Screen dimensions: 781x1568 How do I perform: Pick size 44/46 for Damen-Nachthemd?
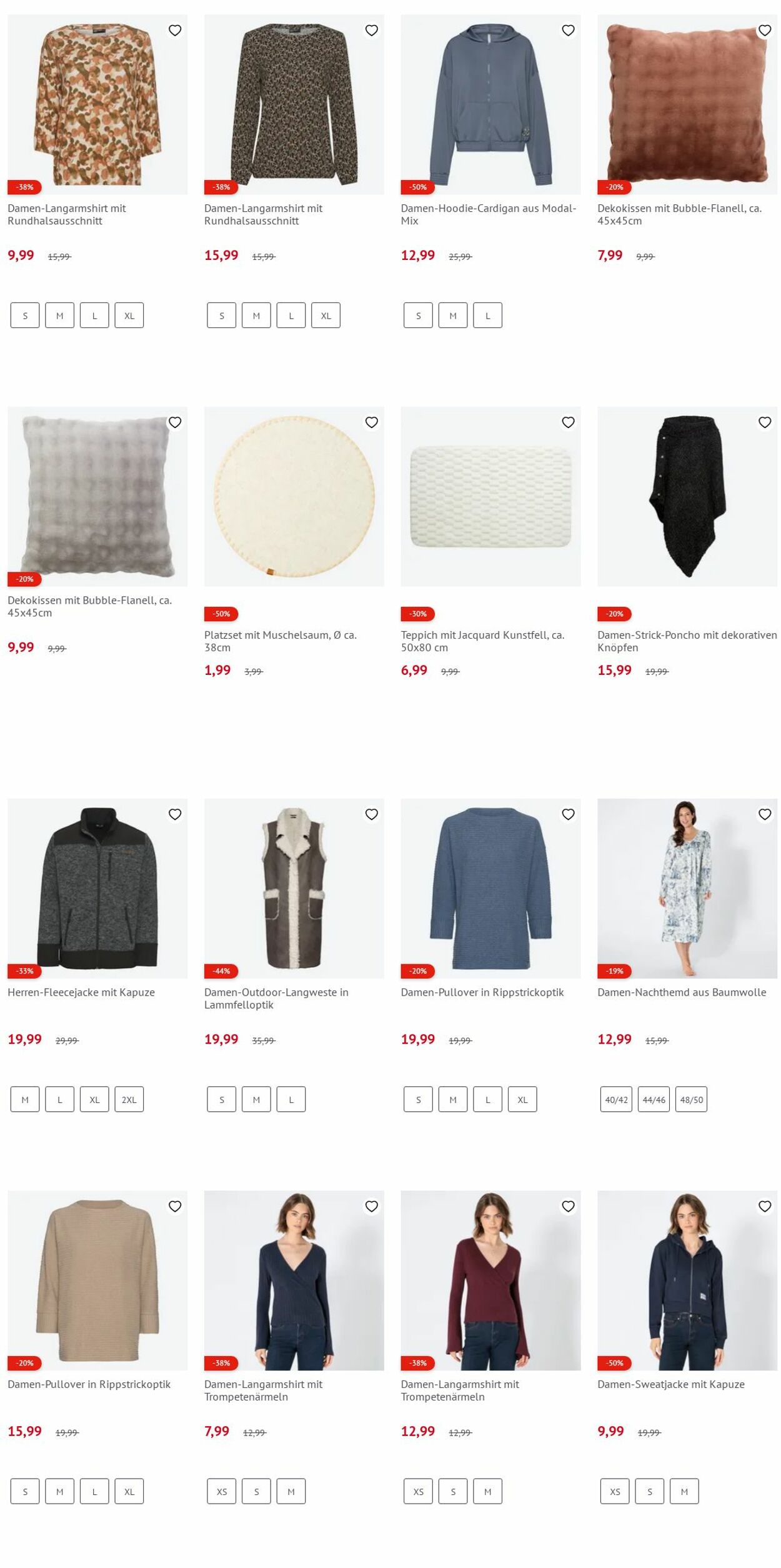tap(654, 1099)
